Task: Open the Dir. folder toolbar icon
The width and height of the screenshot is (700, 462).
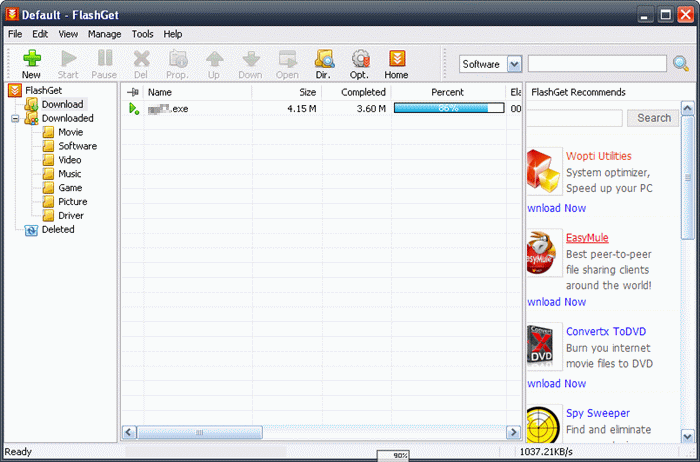Action: coord(323,63)
